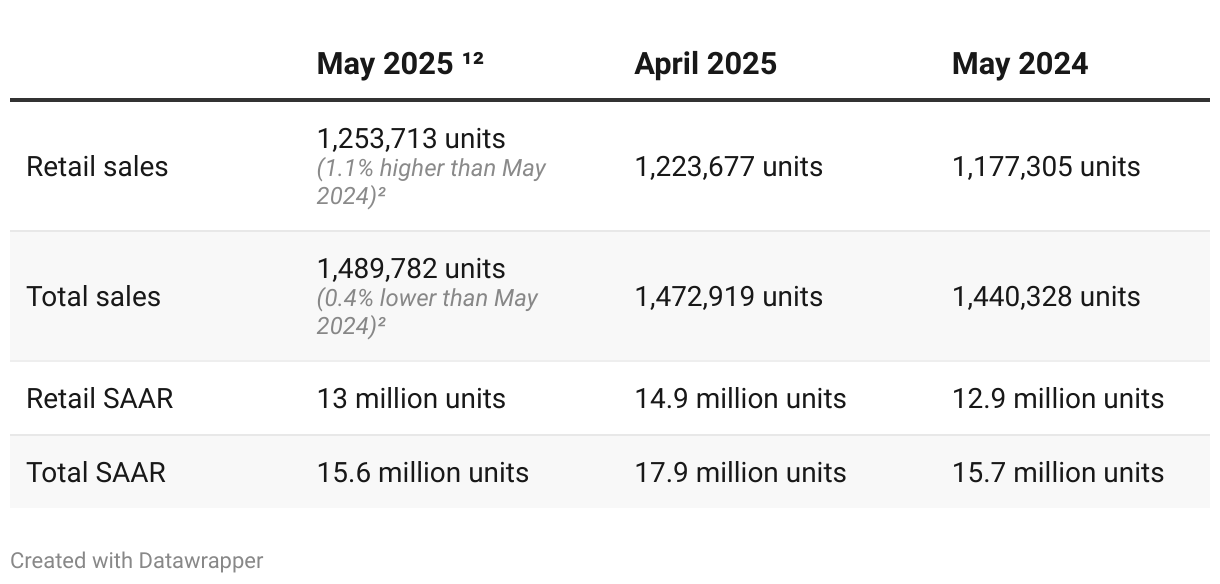The height and width of the screenshot is (584, 1220).
Task: Click the 1,253,713 units cell
Action: tap(411, 138)
